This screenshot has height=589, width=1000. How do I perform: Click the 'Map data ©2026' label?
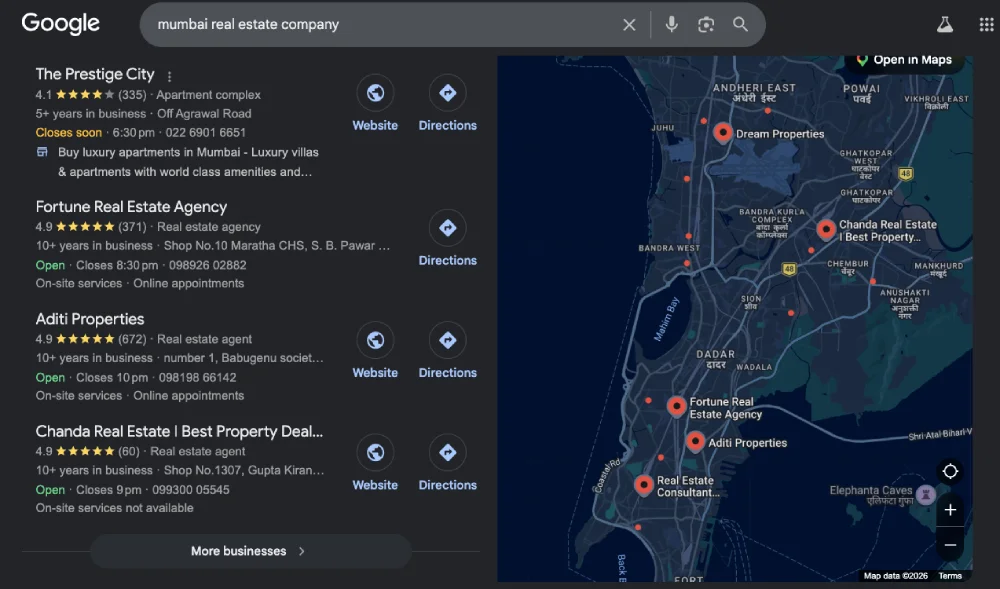[895, 576]
